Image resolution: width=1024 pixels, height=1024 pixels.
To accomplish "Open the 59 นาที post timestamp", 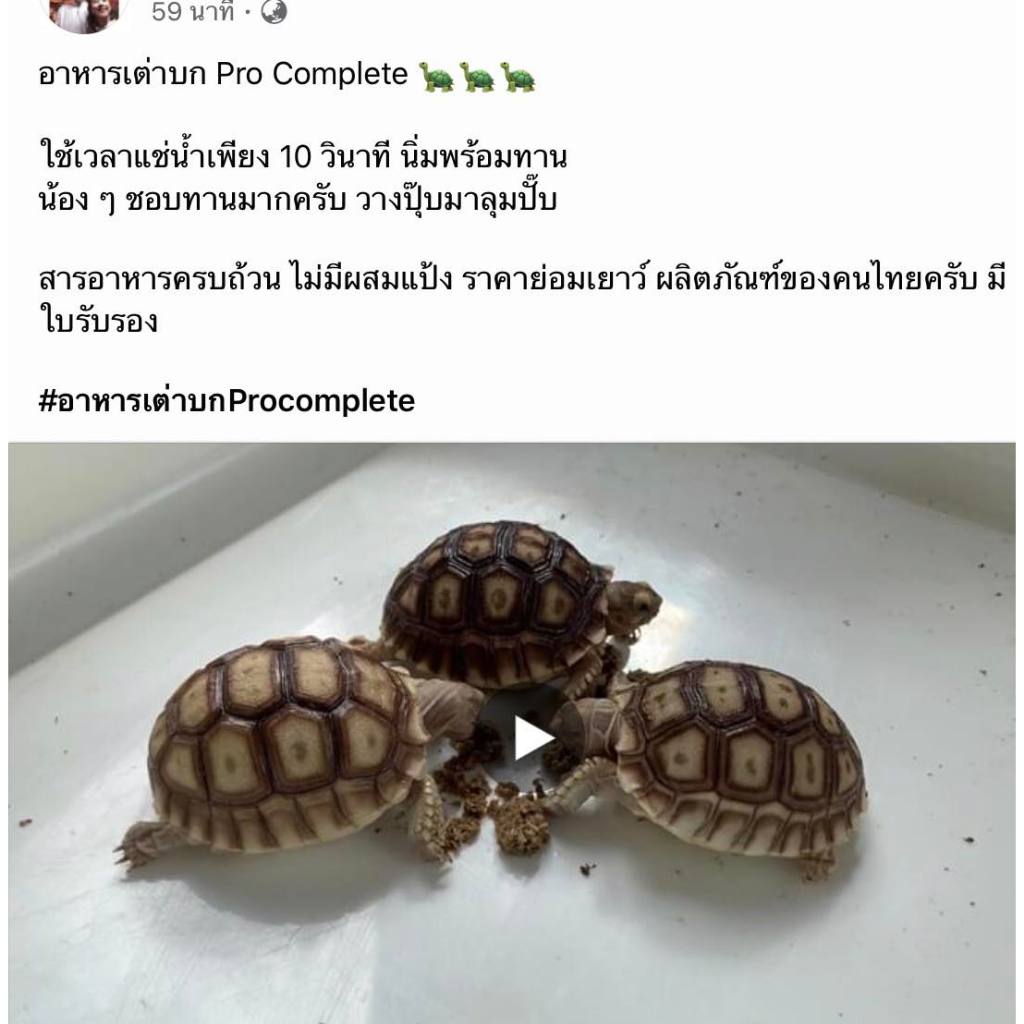I will (193, 12).
